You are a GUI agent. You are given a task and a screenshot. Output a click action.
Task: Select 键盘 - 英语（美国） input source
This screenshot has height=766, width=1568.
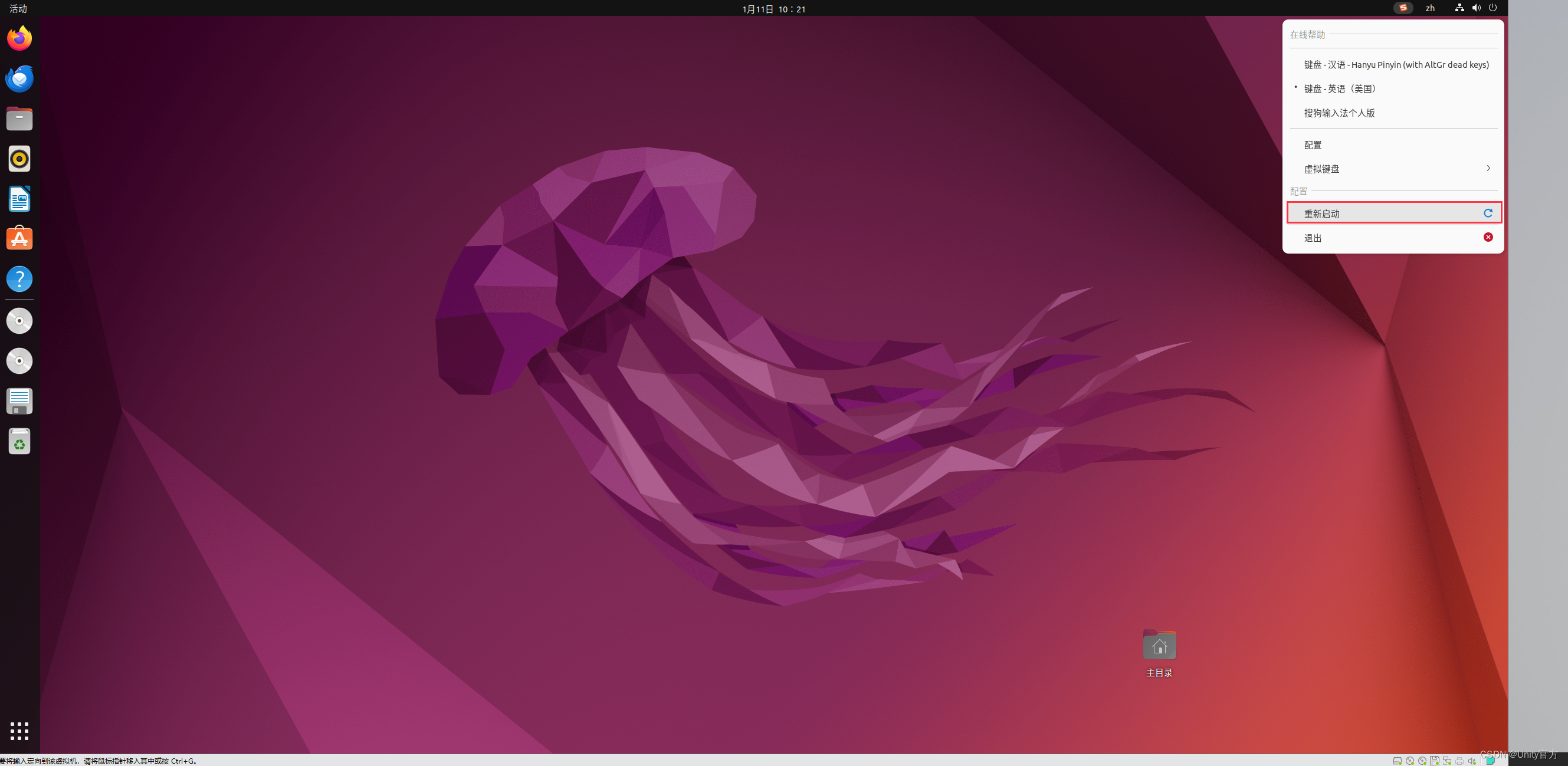(1339, 89)
